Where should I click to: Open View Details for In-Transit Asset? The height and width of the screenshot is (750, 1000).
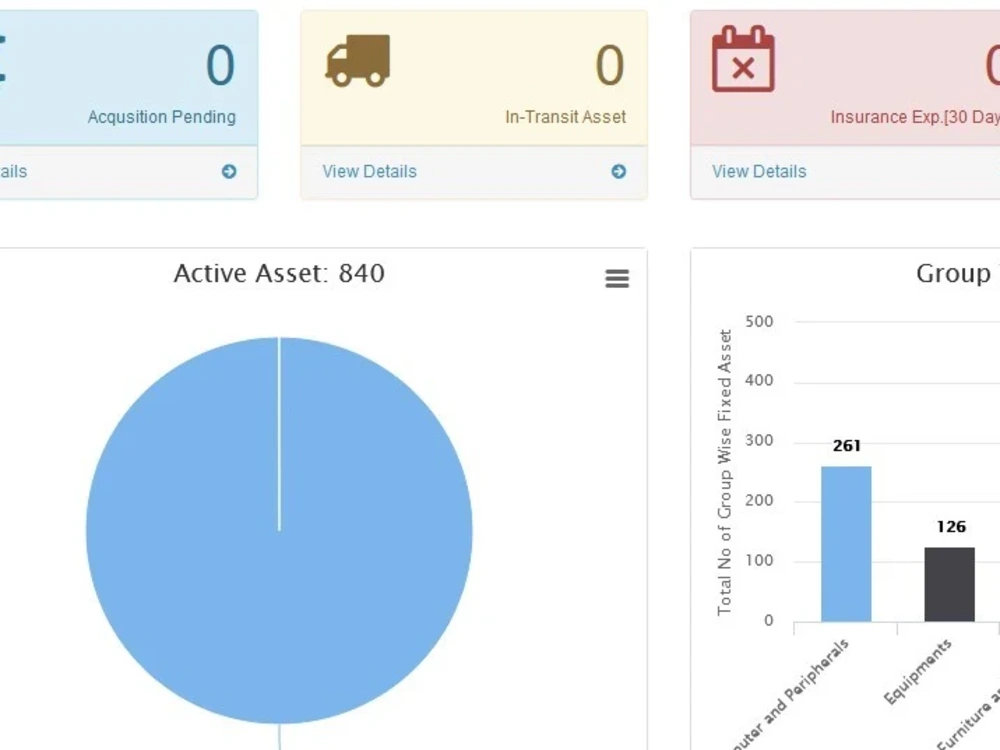(x=369, y=172)
